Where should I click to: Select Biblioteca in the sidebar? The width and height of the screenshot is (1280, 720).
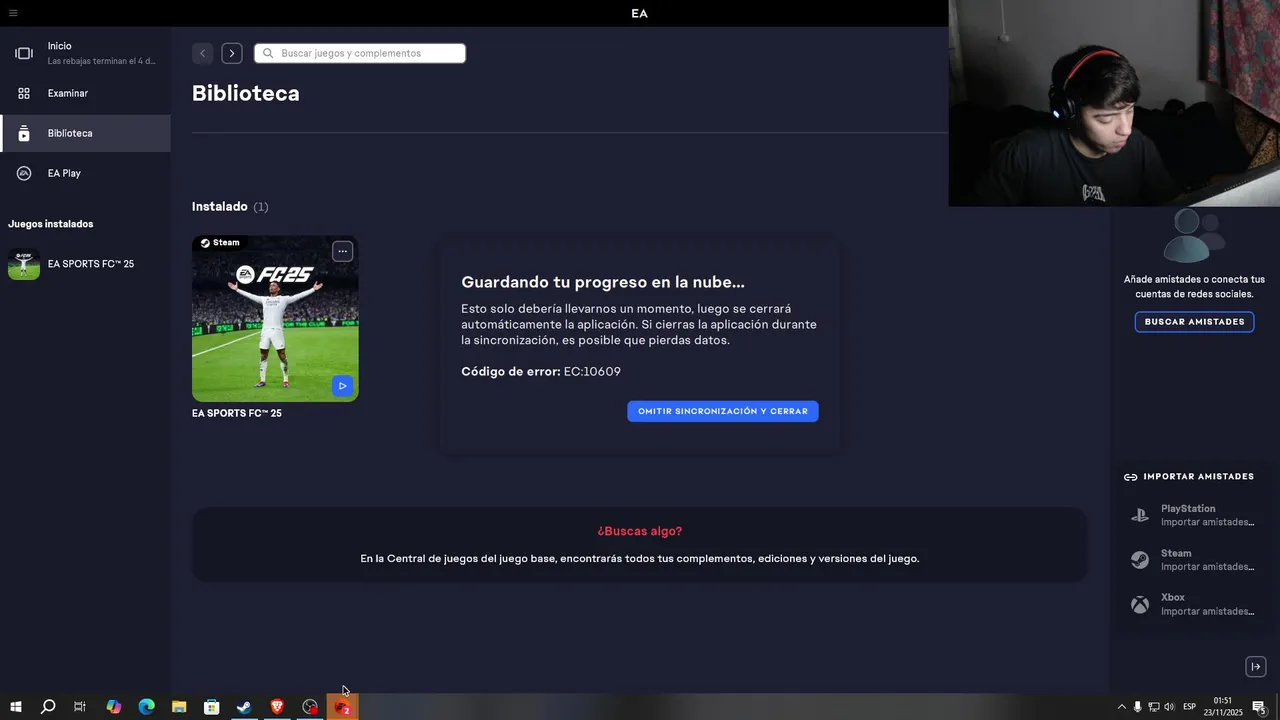pyautogui.click(x=85, y=133)
